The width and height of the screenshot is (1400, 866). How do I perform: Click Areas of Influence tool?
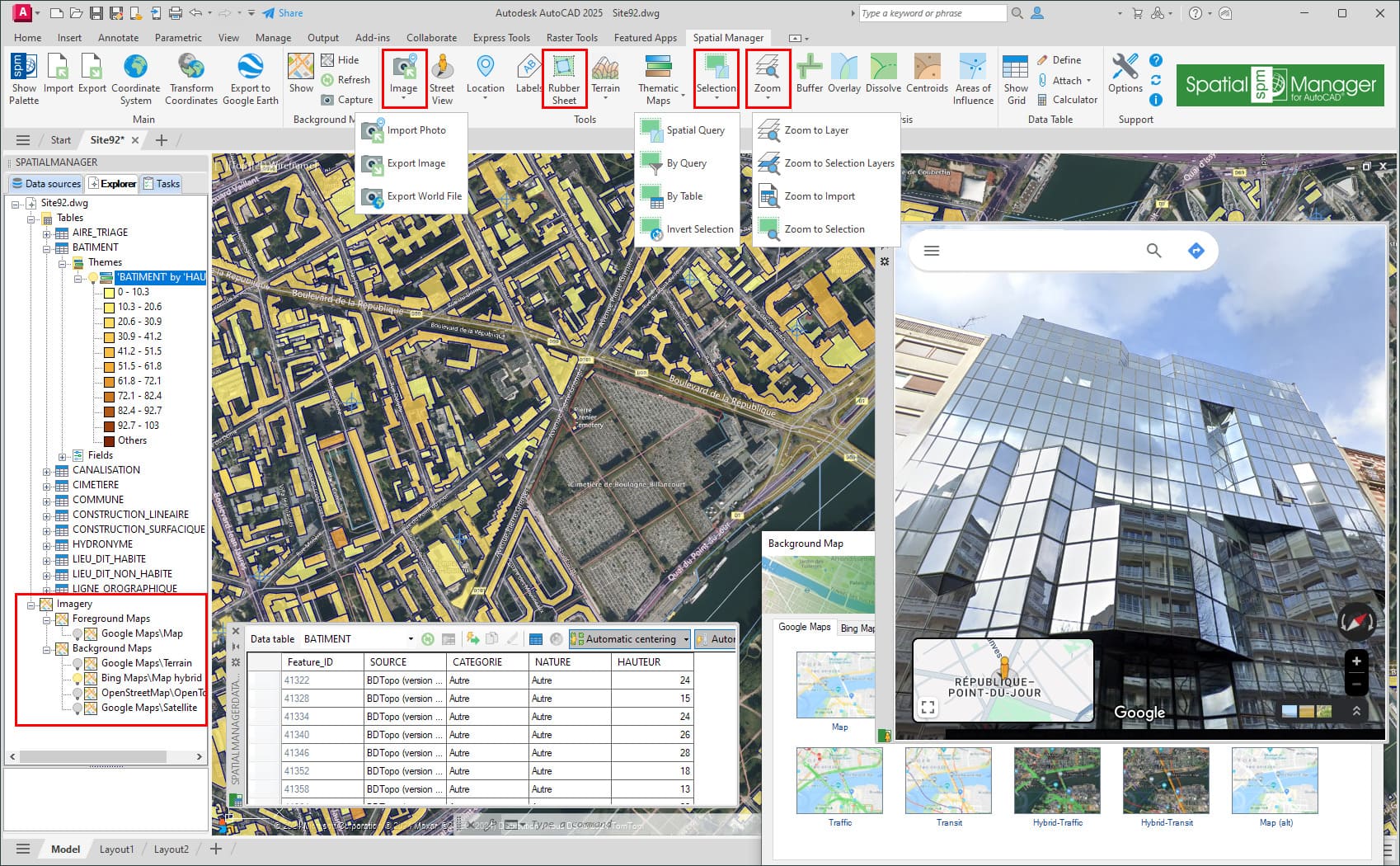pos(973,78)
